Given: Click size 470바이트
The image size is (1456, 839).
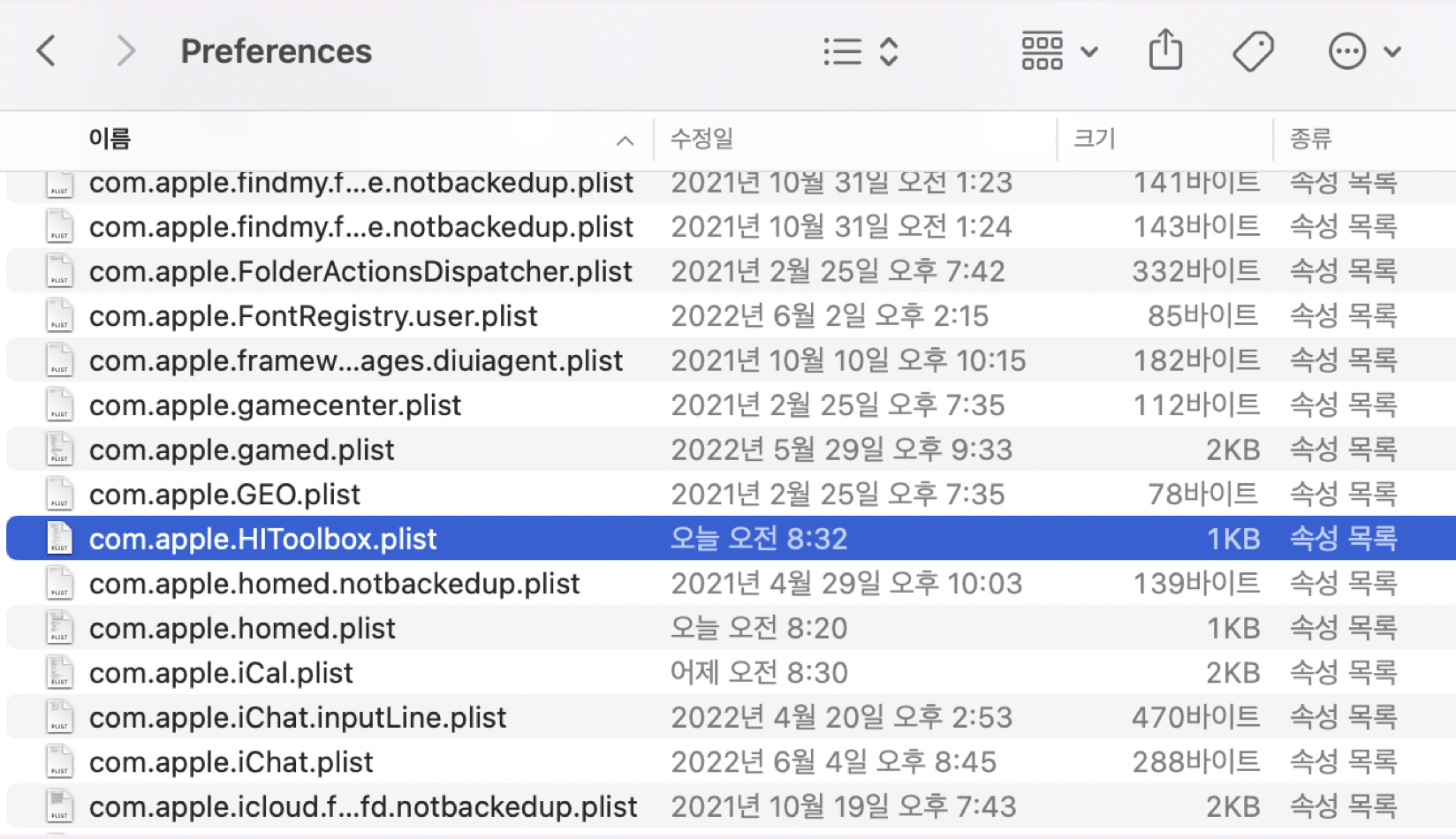Looking at the screenshot, I should (x=1196, y=717).
